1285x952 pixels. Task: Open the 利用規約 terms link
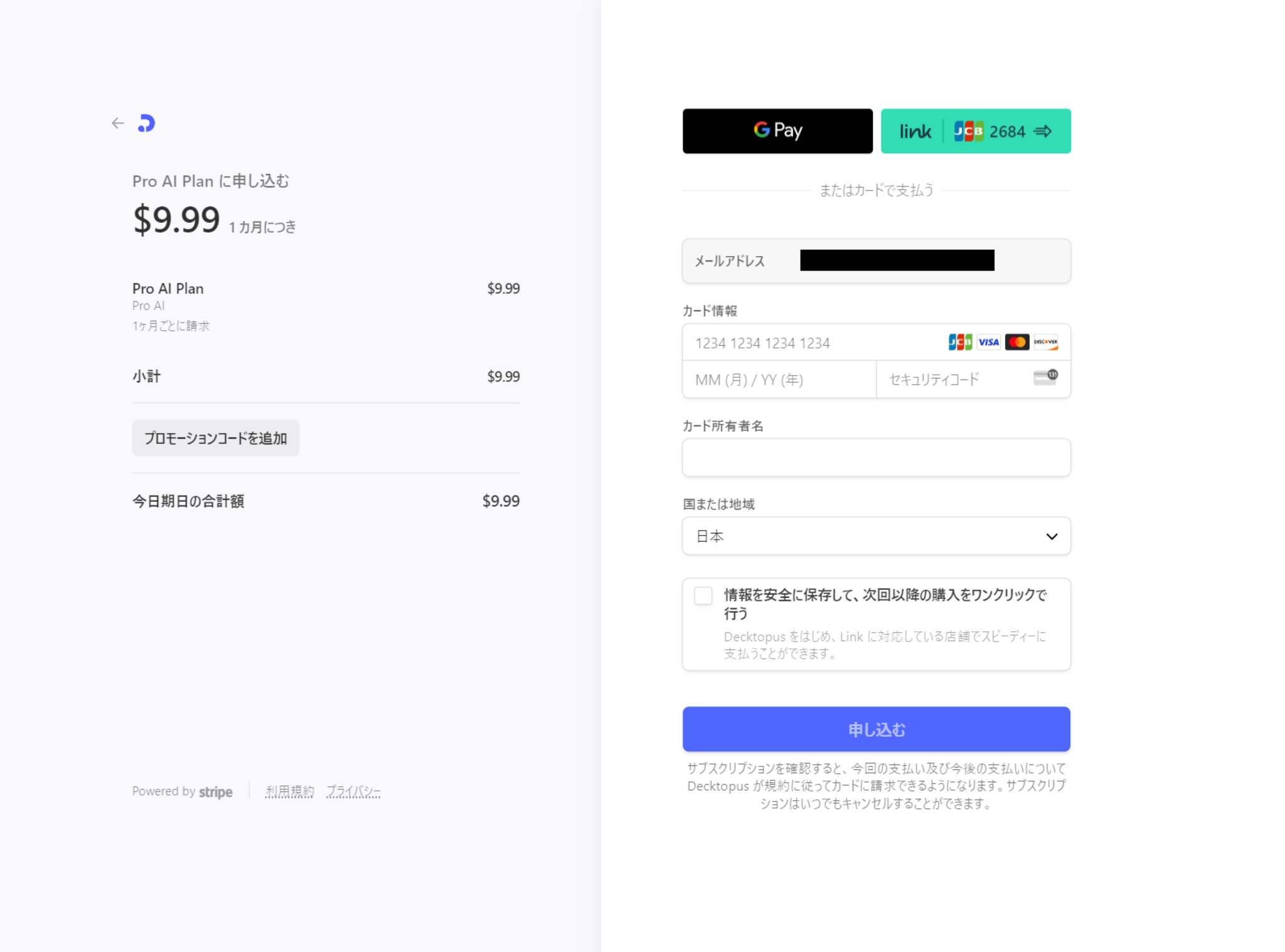289,792
